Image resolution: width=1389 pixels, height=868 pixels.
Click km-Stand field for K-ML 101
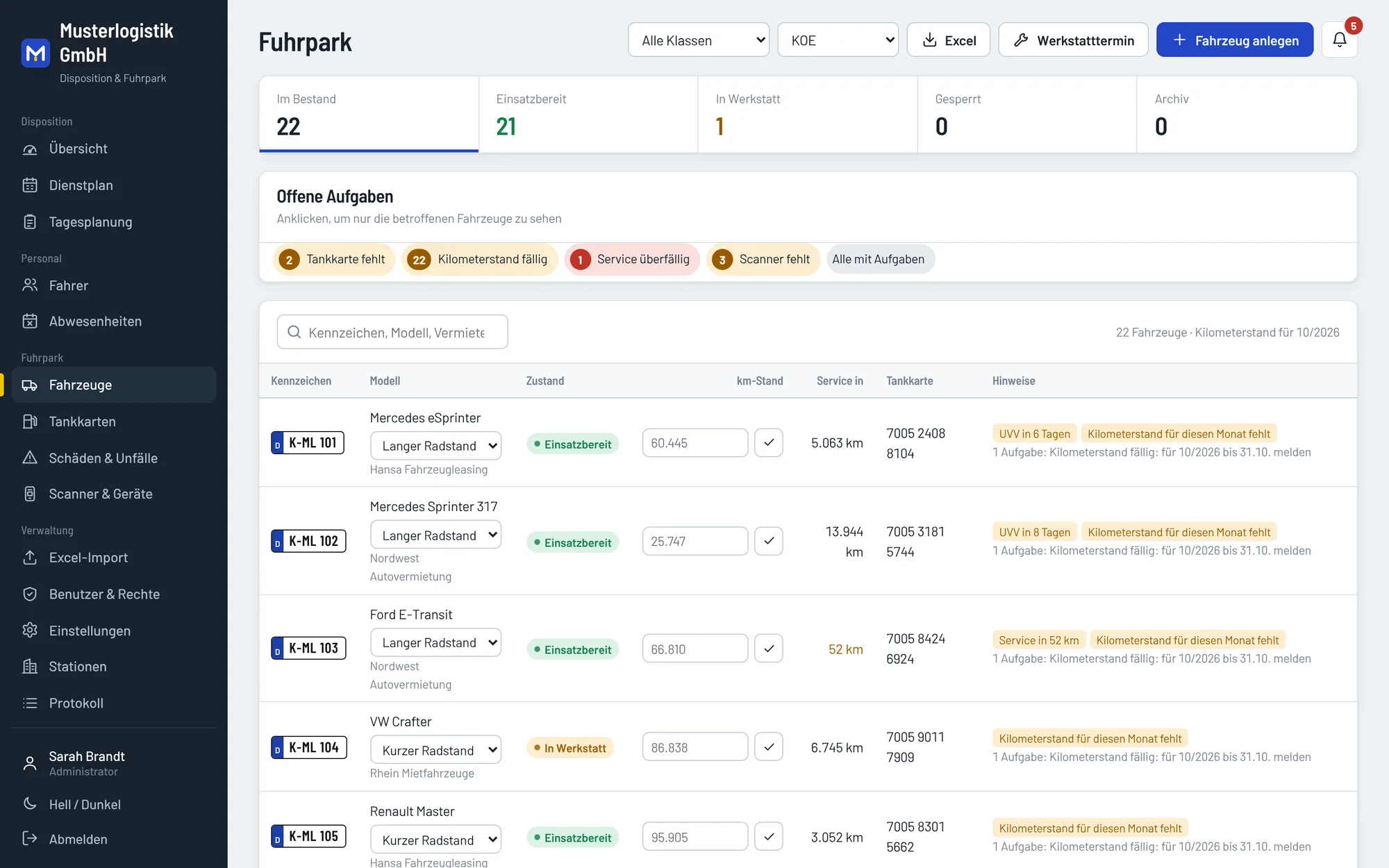tap(695, 442)
